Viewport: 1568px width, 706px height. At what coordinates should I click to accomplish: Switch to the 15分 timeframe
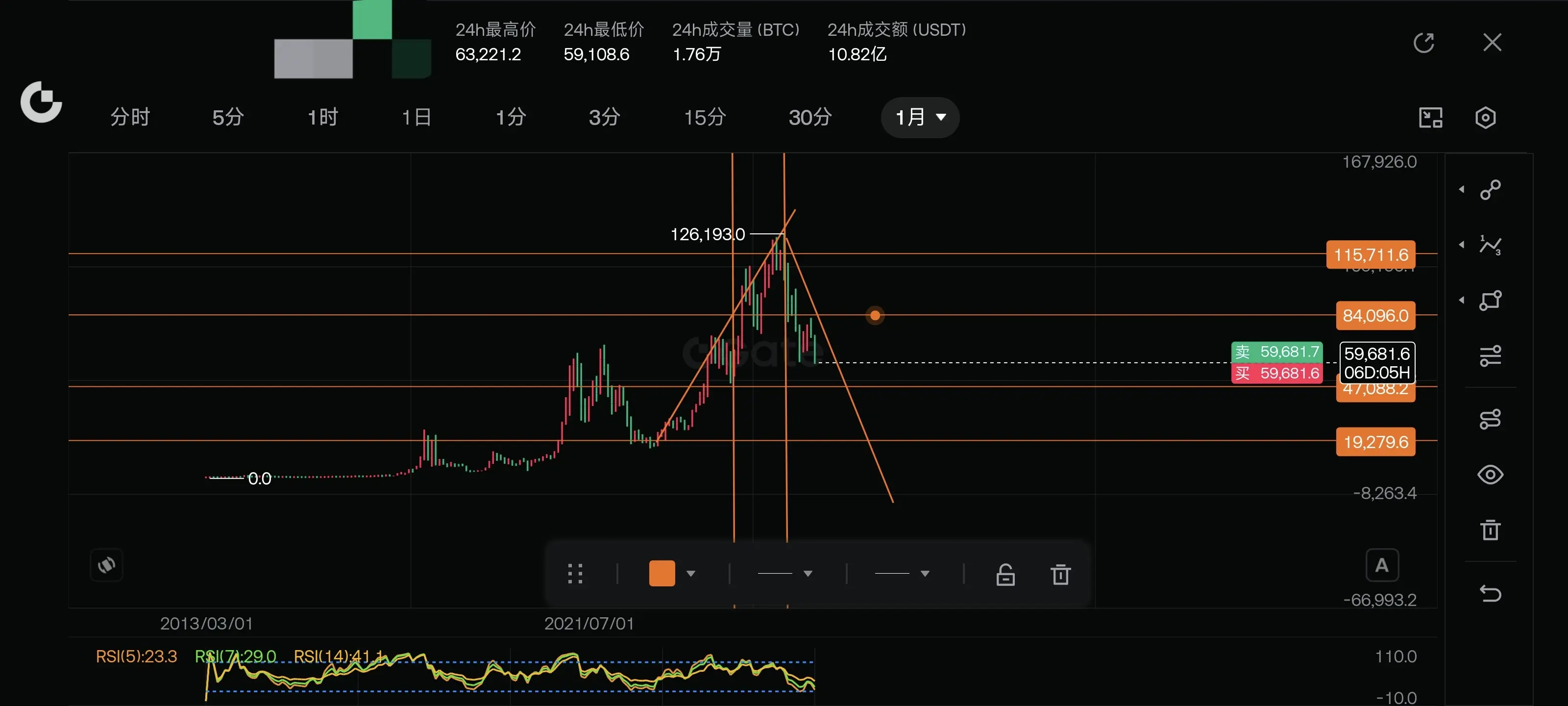click(x=705, y=117)
